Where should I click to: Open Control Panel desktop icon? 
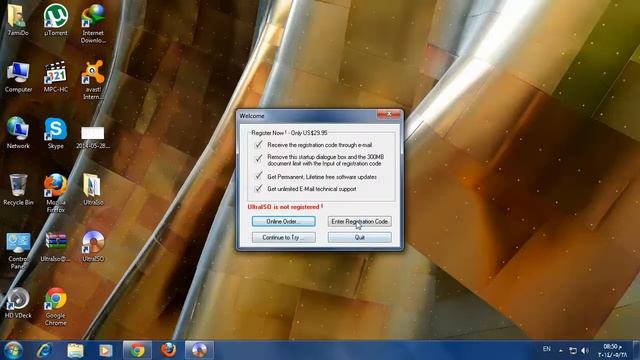tap(18, 251)
